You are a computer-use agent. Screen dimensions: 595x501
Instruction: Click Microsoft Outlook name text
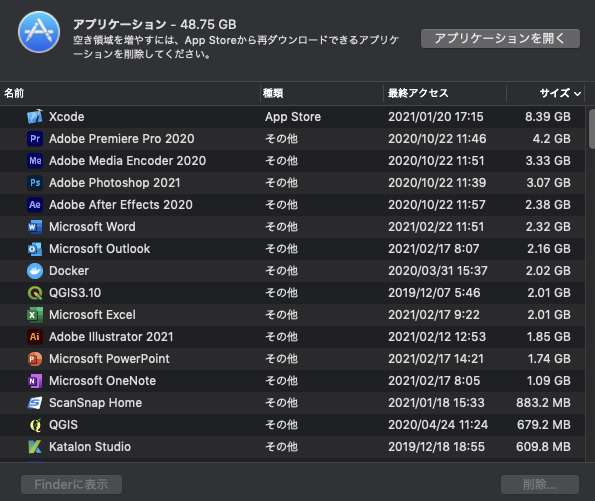[99, 249]
